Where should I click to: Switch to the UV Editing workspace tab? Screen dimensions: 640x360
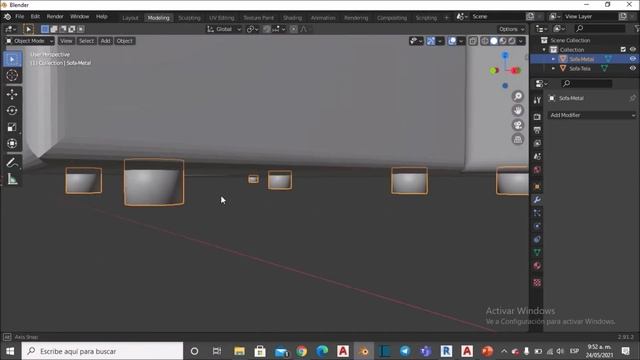pyautogui.click(x=222, y=18)
